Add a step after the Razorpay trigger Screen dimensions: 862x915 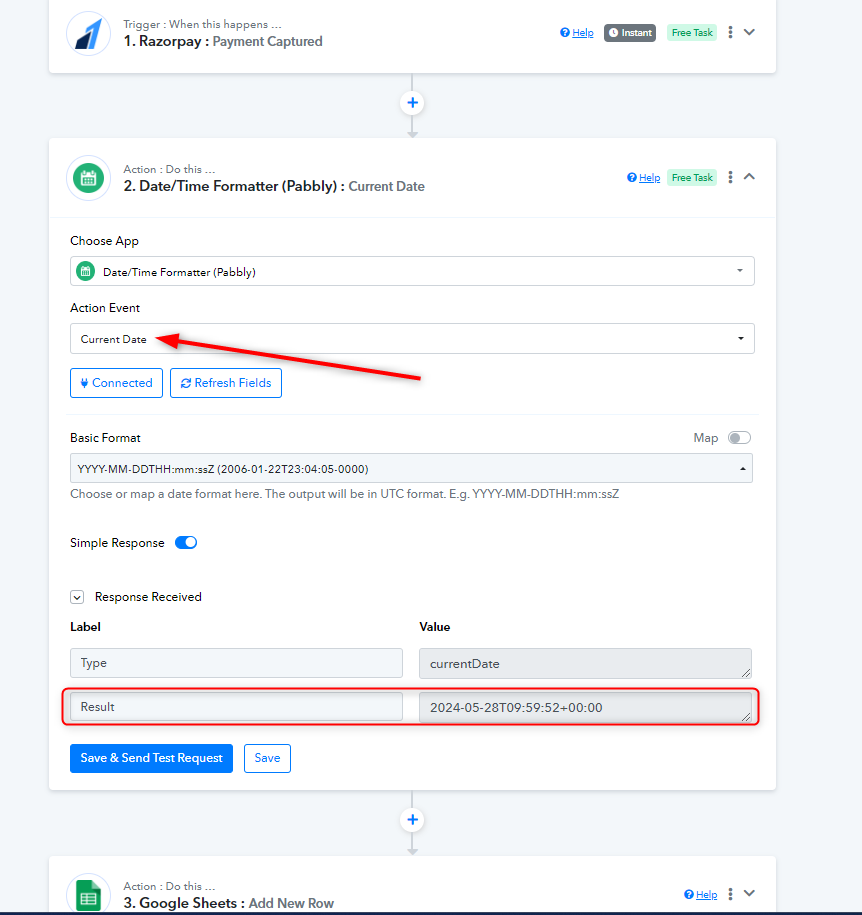413,103
